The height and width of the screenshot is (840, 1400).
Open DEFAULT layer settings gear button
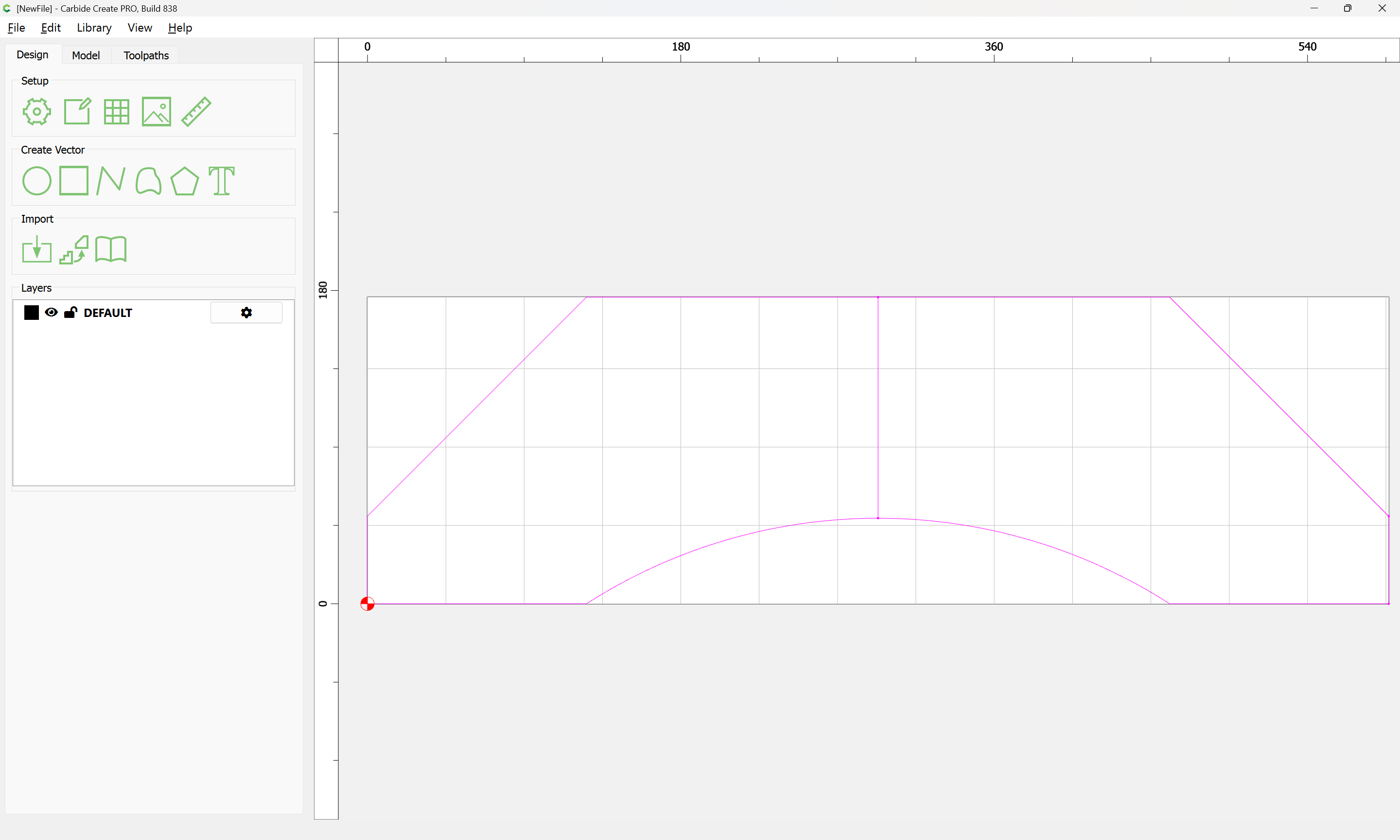point(246,313)
